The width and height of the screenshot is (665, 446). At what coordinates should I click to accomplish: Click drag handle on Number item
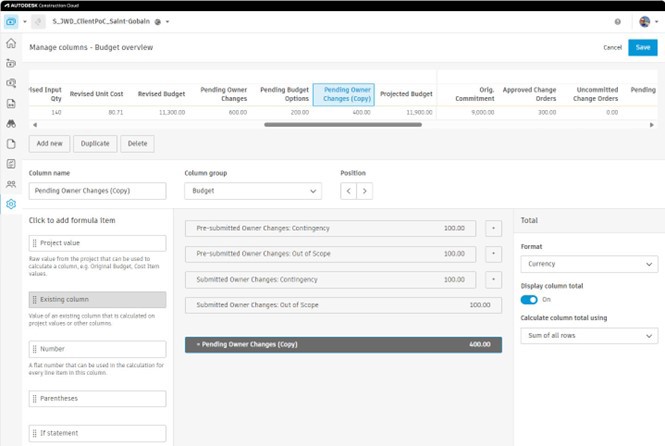click(x=35, y=349)
